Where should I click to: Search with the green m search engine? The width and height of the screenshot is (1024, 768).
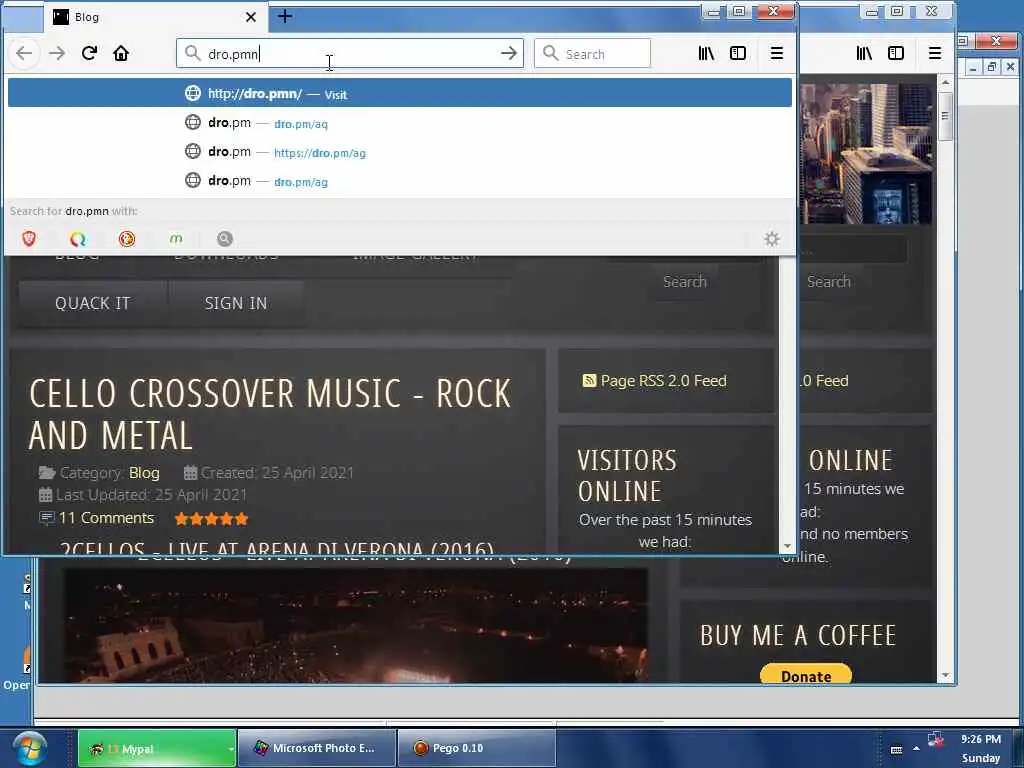point(176,239)
